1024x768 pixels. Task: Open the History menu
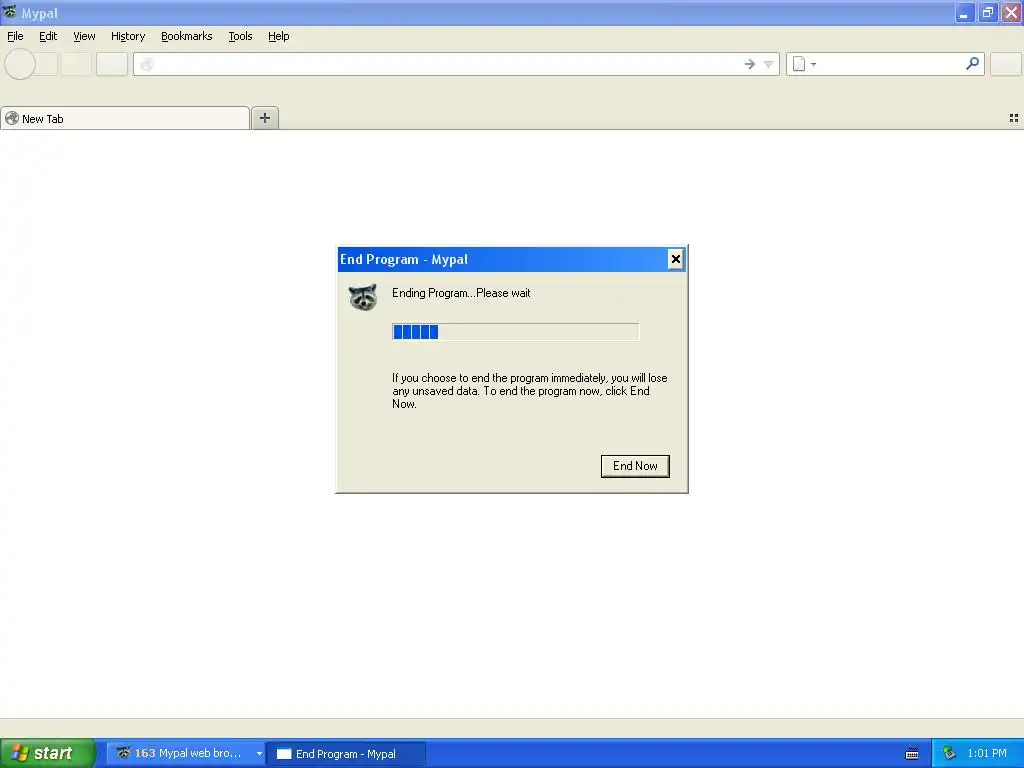click(127, 37)
